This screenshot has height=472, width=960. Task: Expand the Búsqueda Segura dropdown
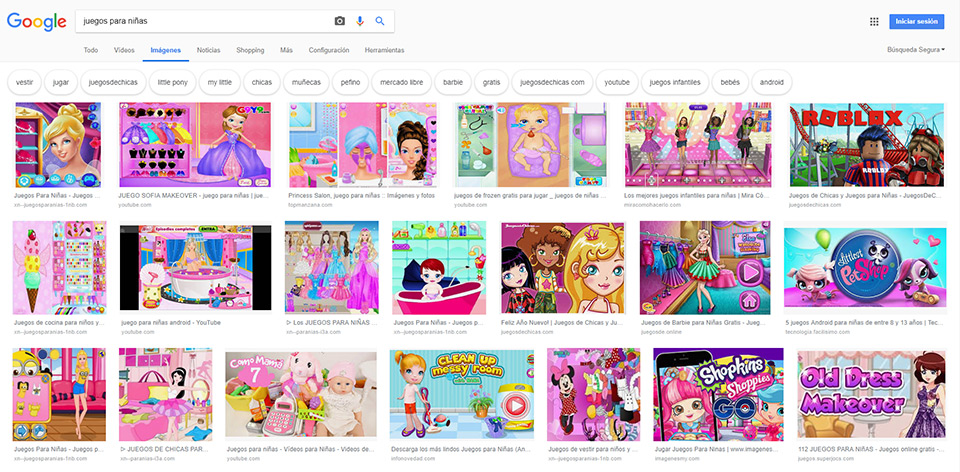pos(915,50)
